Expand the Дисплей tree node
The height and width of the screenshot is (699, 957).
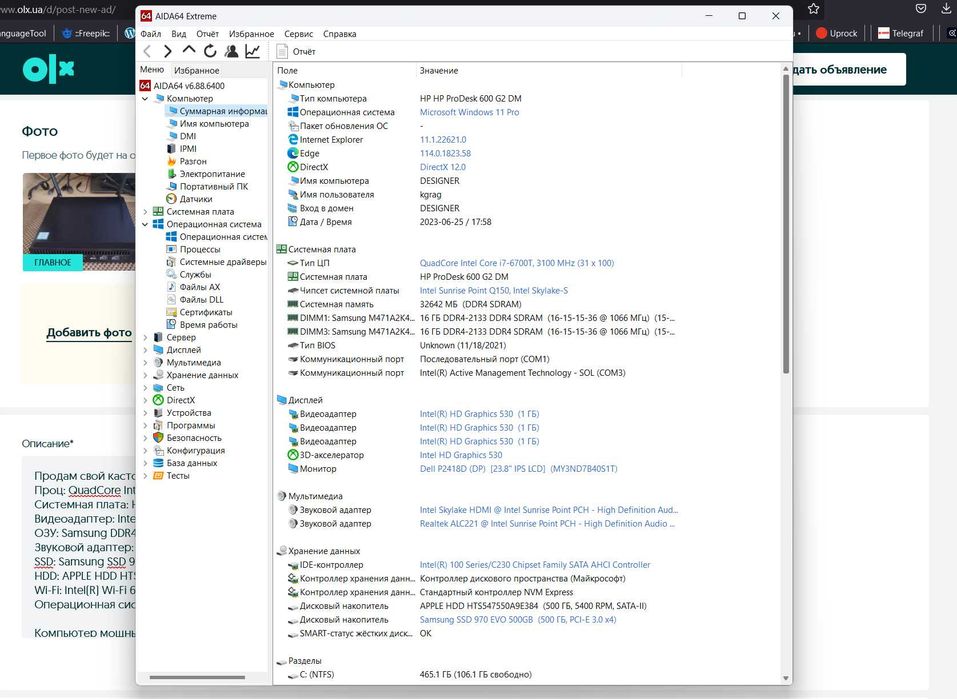tap(145, 350)
